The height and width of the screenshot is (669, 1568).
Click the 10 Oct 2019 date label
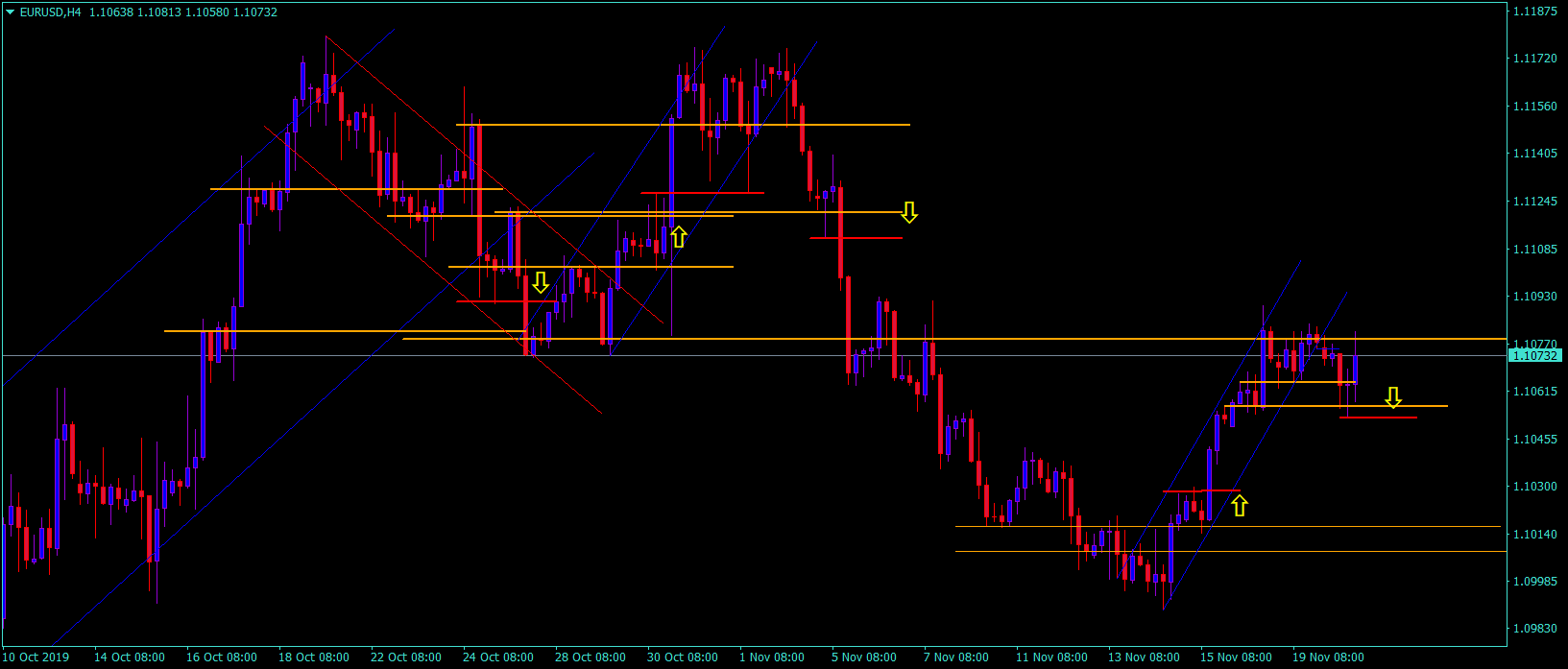(36, 657)
